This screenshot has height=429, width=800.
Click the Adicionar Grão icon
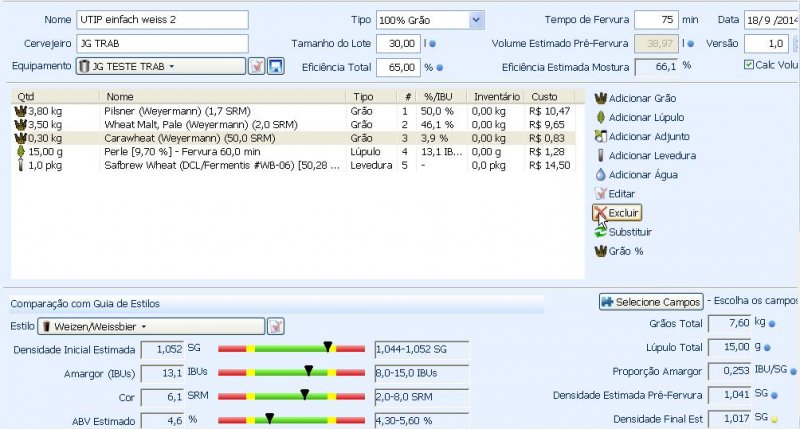click(600, 99)
